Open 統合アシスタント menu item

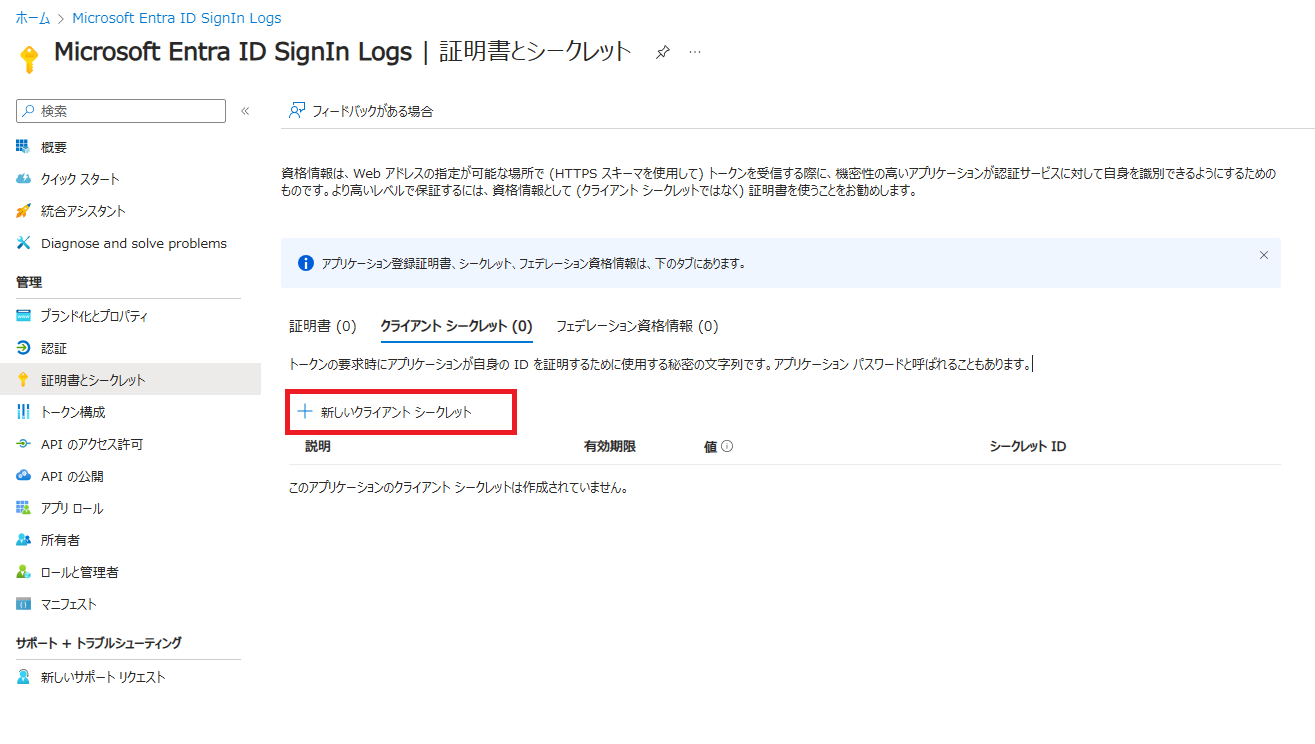(x=83, y=211)
